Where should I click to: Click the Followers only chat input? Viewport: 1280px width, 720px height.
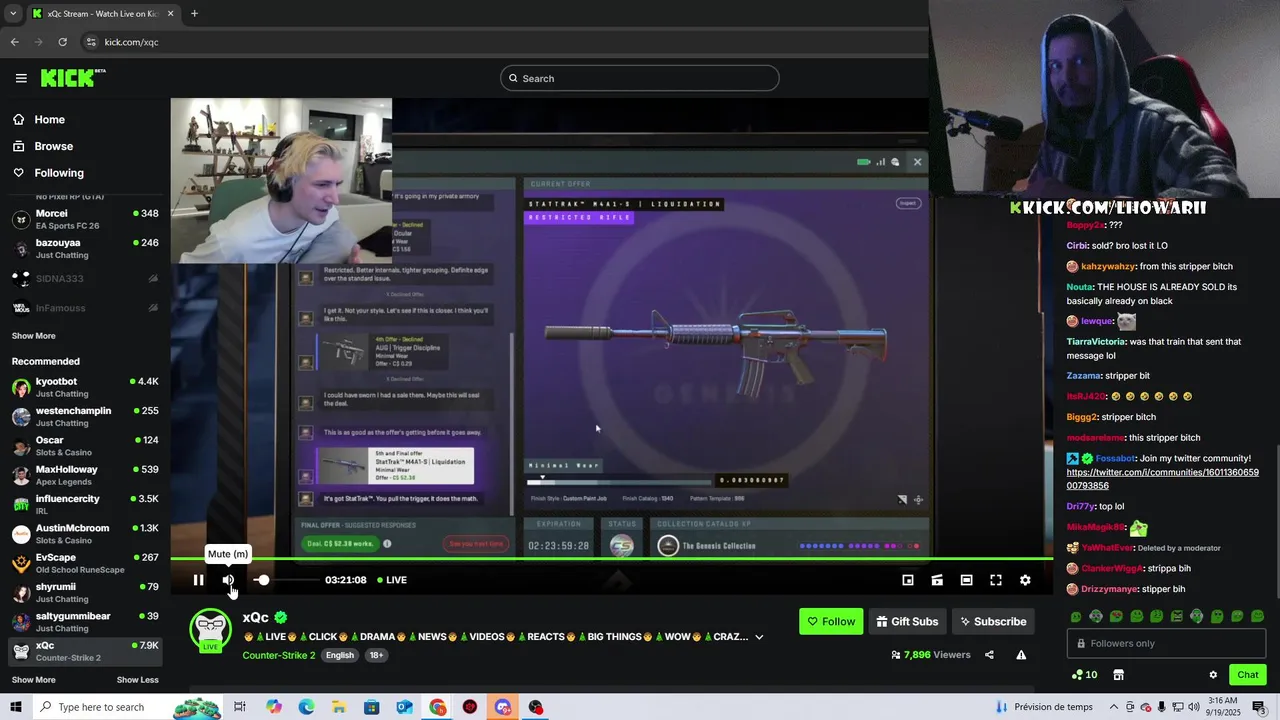1166,643
